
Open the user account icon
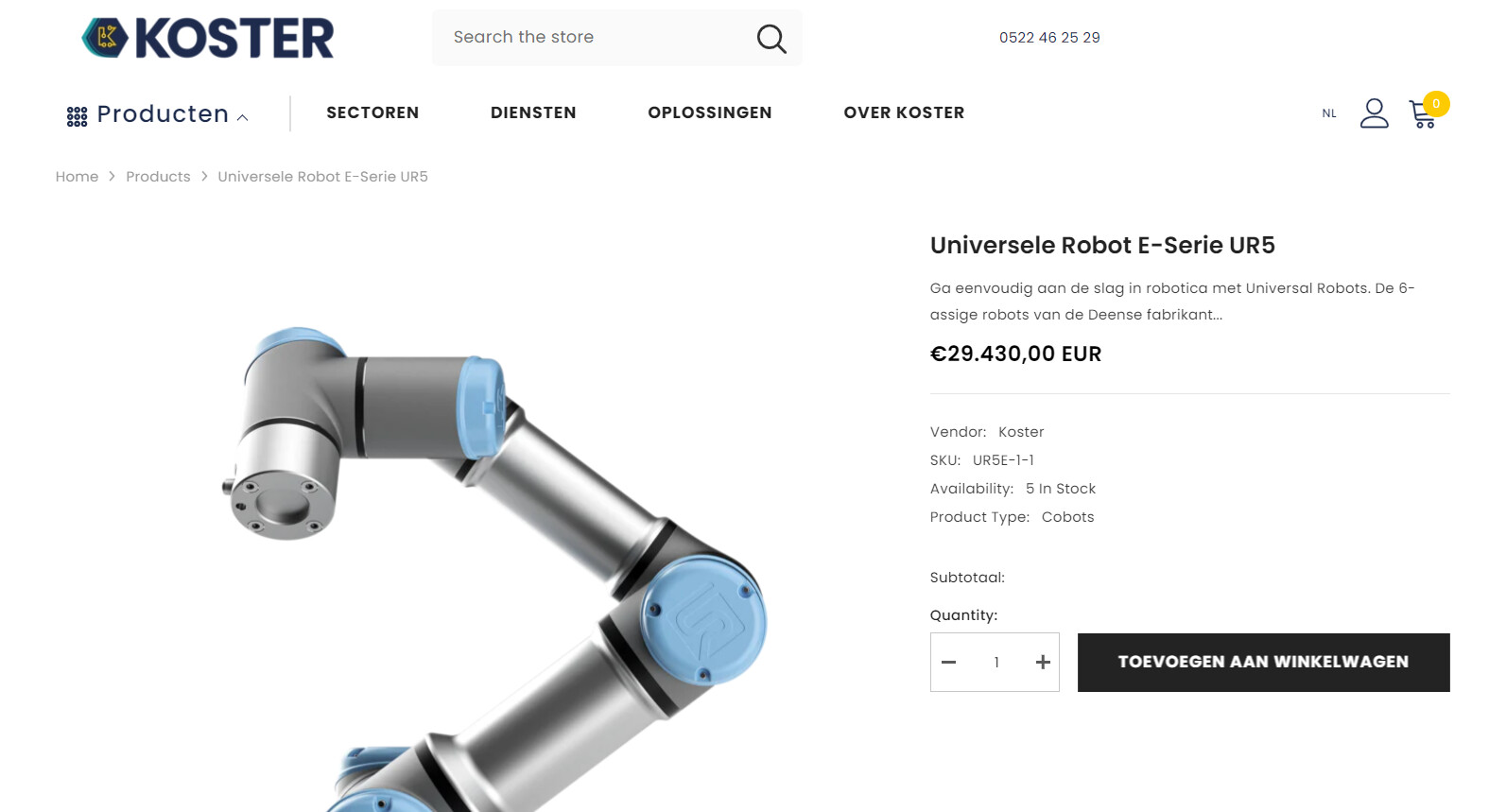pyautogui.click(x=1374, y=113)
